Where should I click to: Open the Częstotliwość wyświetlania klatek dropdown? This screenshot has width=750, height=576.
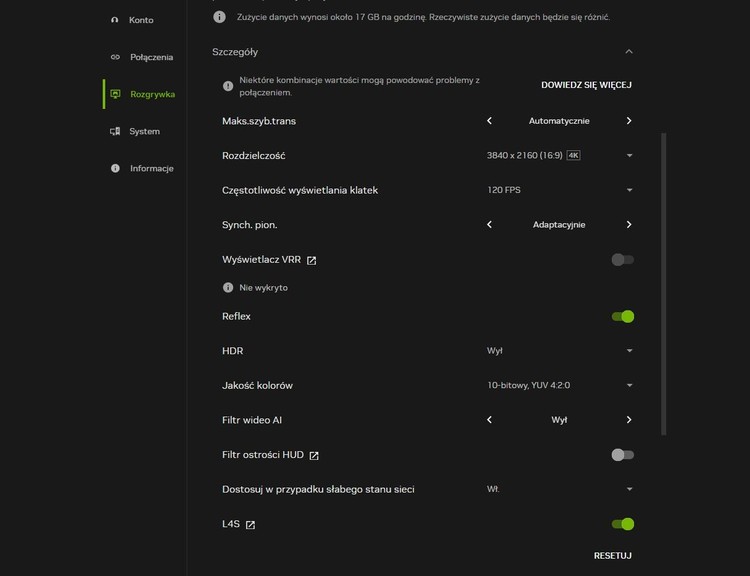559,190
